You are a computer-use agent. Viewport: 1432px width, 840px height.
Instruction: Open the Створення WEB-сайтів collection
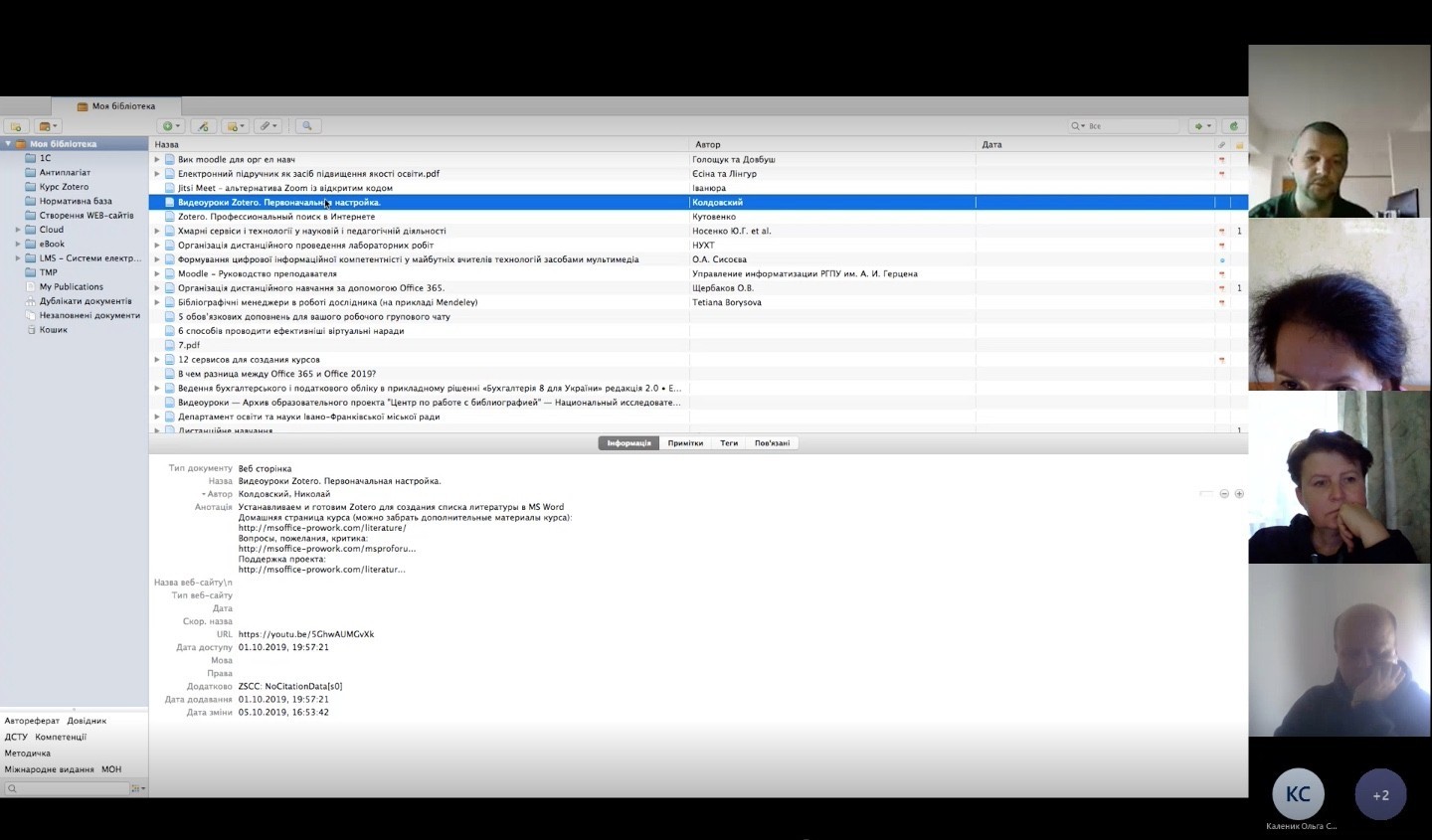pos(87,215)
